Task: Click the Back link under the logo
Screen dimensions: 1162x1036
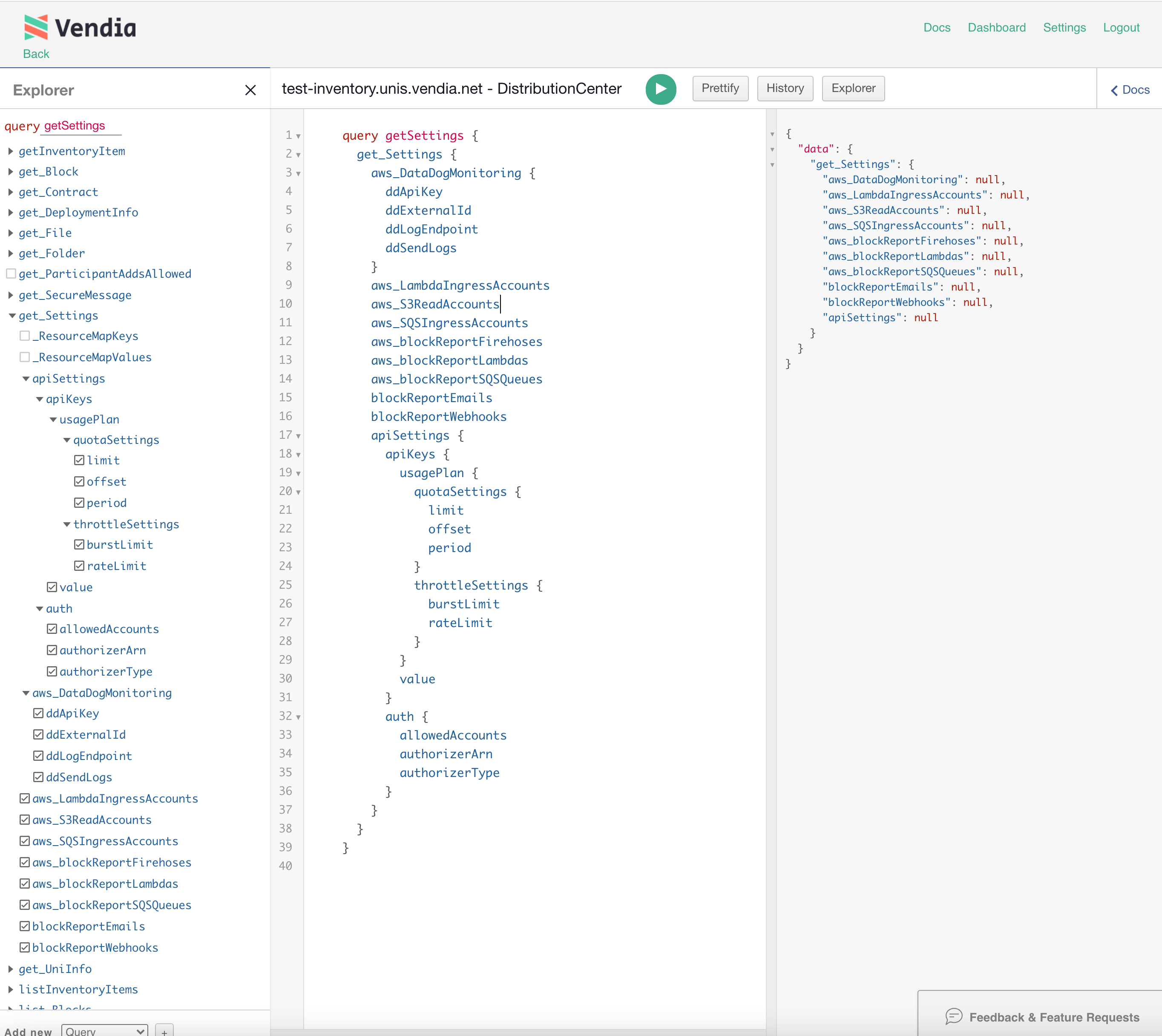Action: (x=36, y=54)
